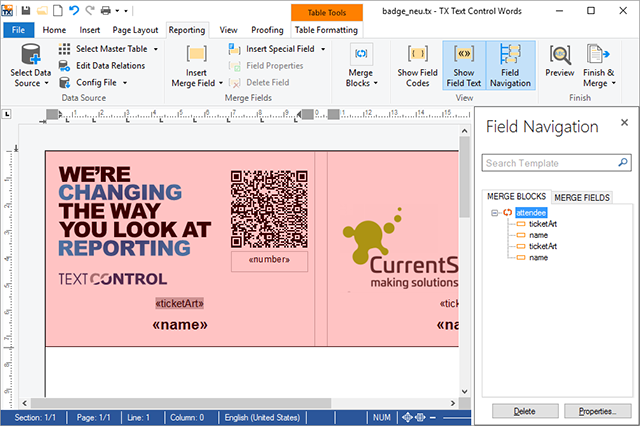Click the Preview magnifier button

pyautogui.click(x=560, y=61)
